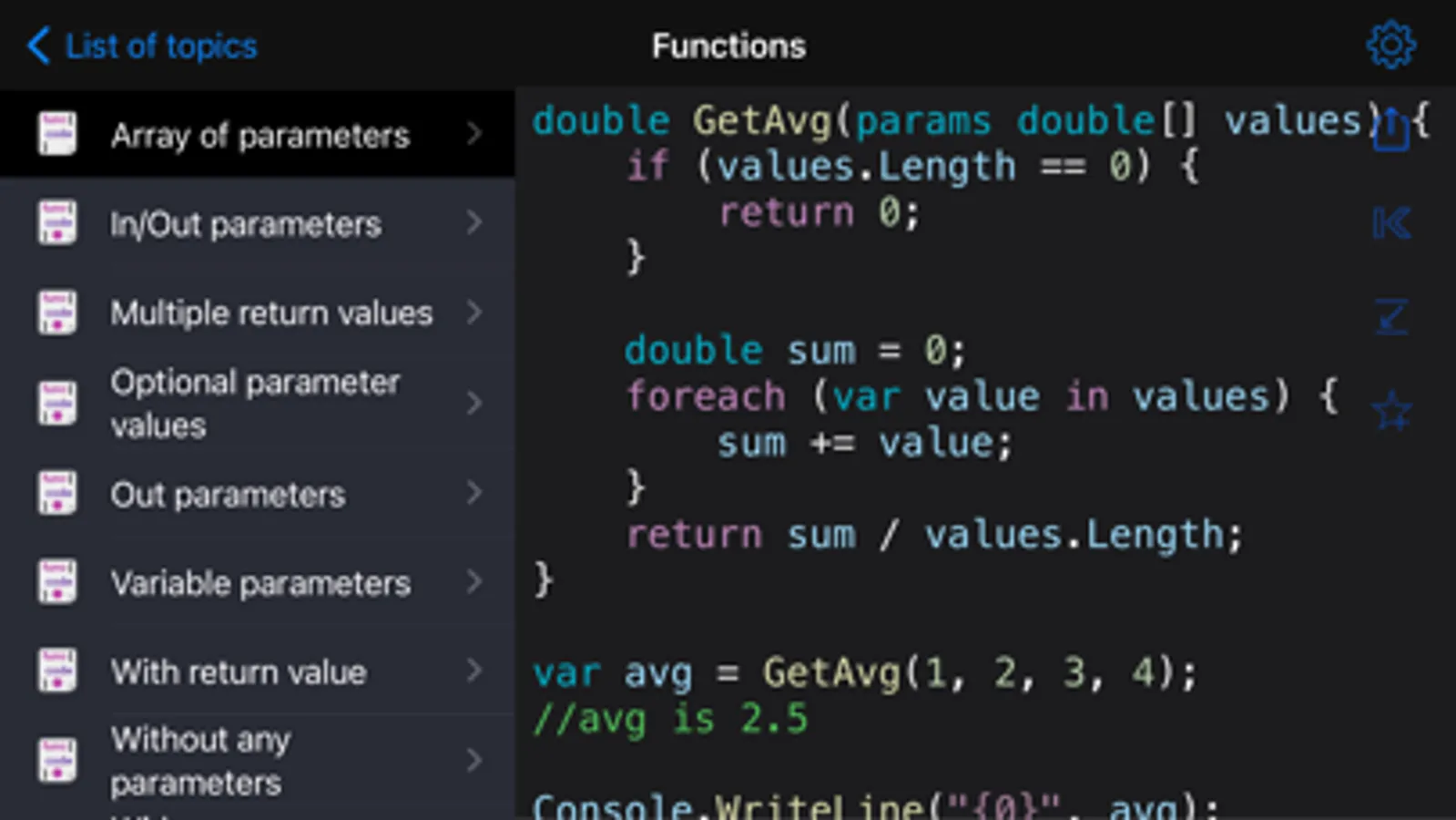Click the 'double sum = 0;' line
The width and height of the screenshot is (1456, 820).
click(795, 351)
